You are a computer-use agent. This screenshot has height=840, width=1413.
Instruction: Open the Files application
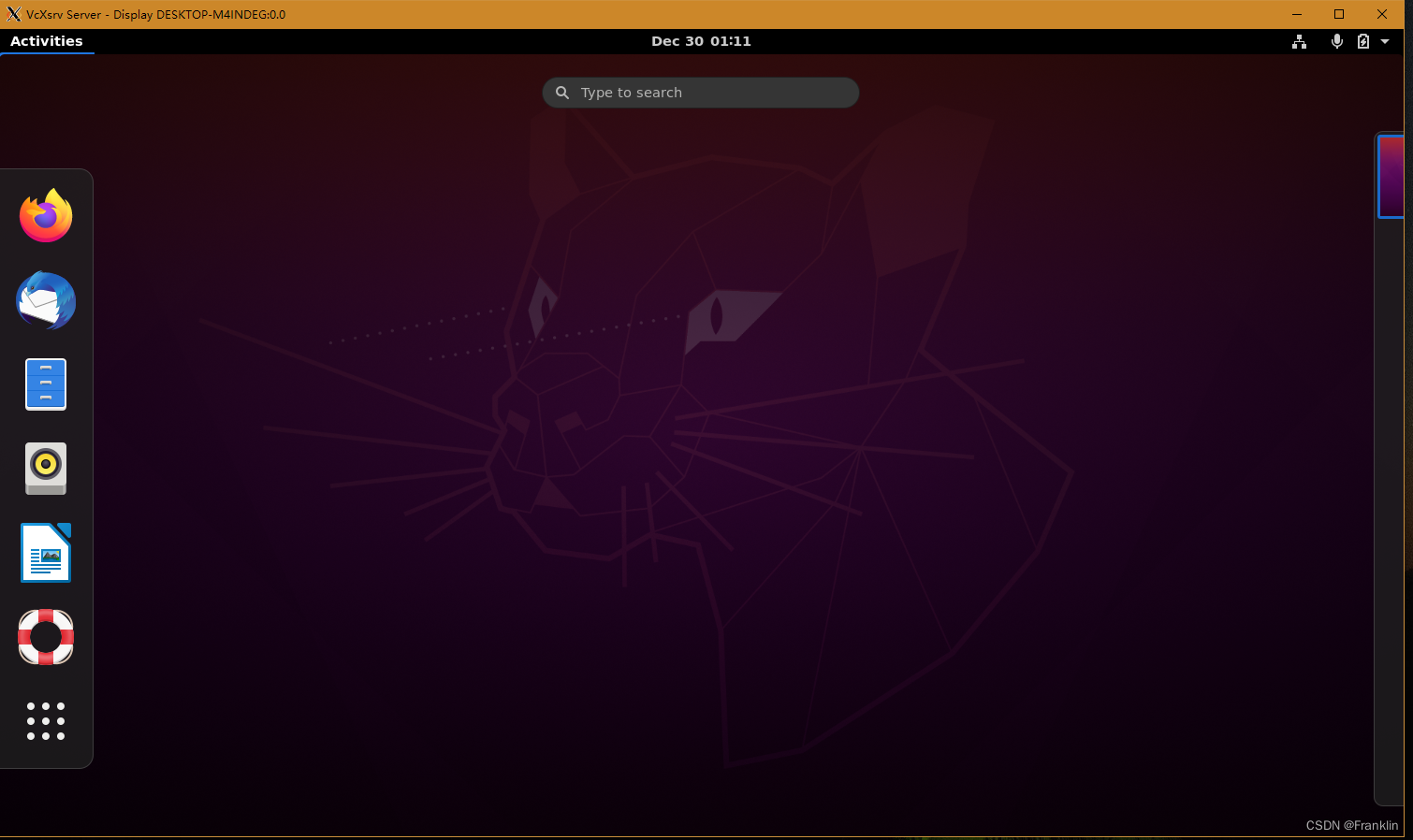(45, 384)
